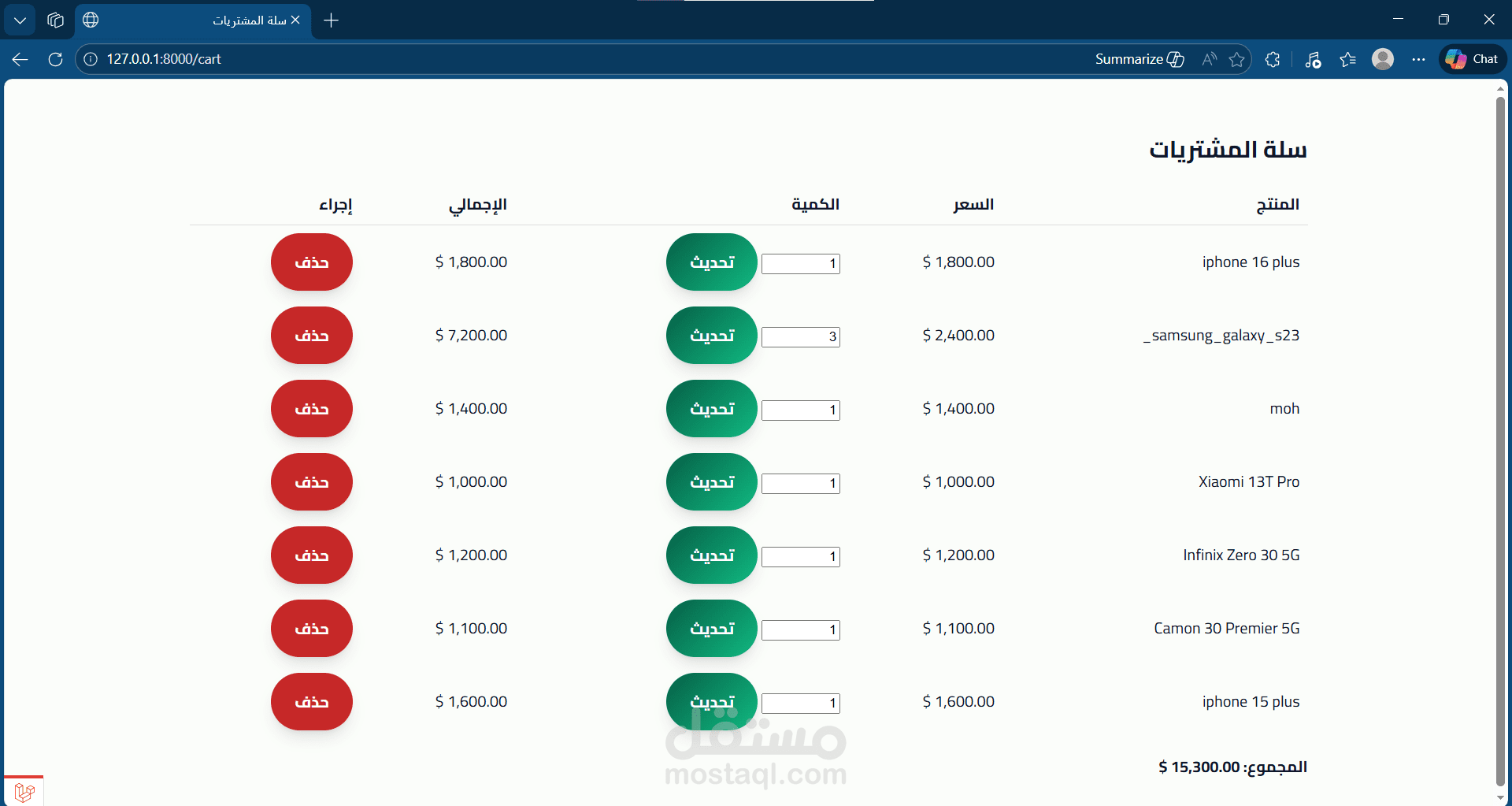Screen dimensions: 1512x806
Task: Focus the quantity field for _samsung_galaxy_s23
Action: click(801, 337)
